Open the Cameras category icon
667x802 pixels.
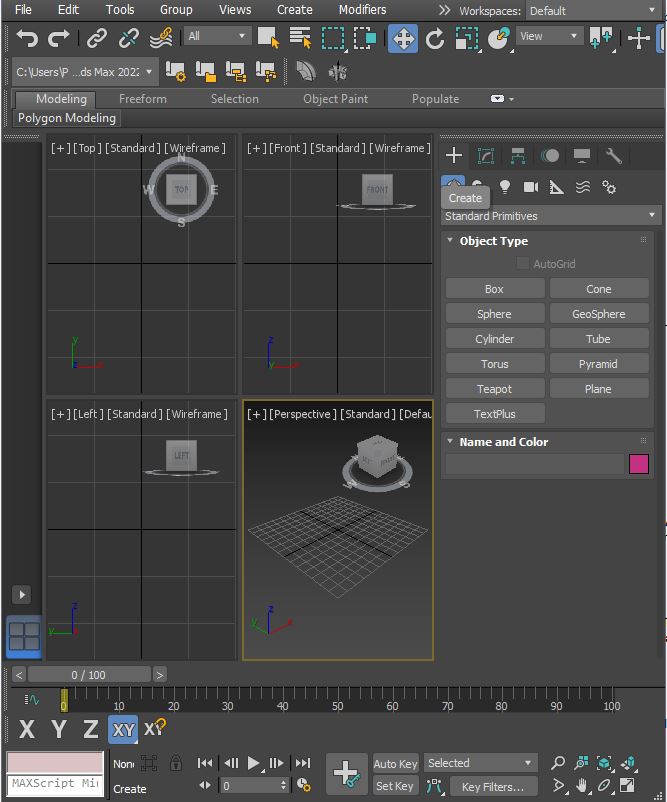click(x=530, y=187)
